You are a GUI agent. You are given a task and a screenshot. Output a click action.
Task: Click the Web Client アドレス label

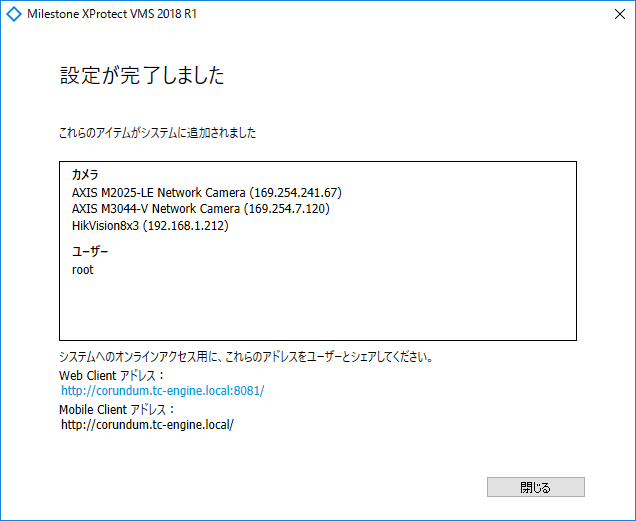(x=112, y=375)
